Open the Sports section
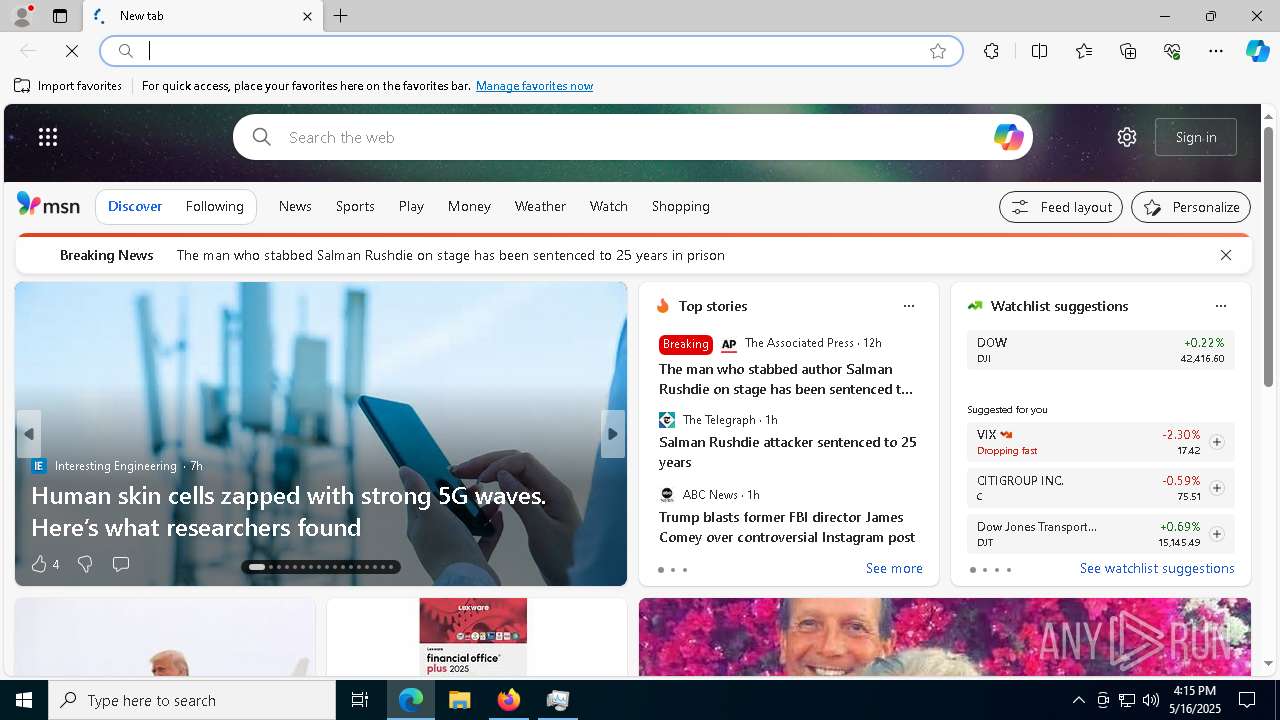The image size is (1280, 720). tap(355, 206)
